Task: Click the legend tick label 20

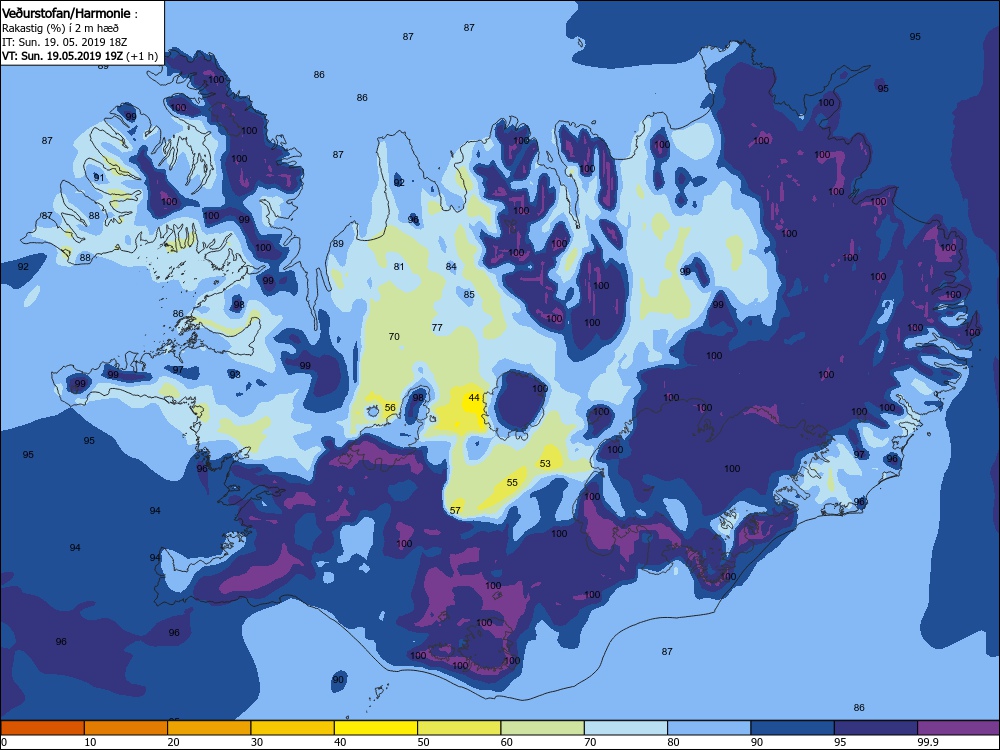Action: tap(173, 742)
